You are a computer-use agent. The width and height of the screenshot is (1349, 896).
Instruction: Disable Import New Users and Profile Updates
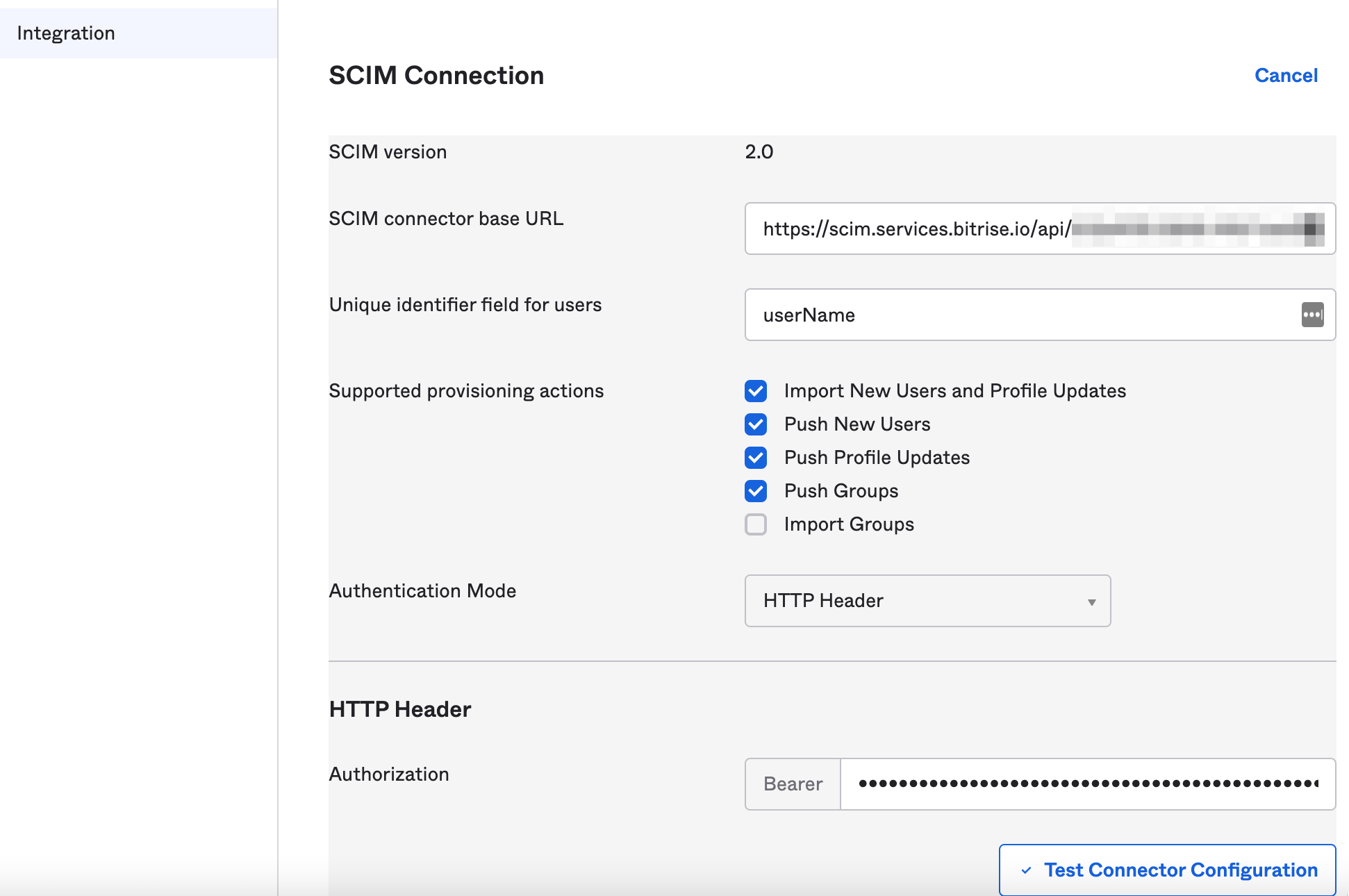(x=755, y=391)
